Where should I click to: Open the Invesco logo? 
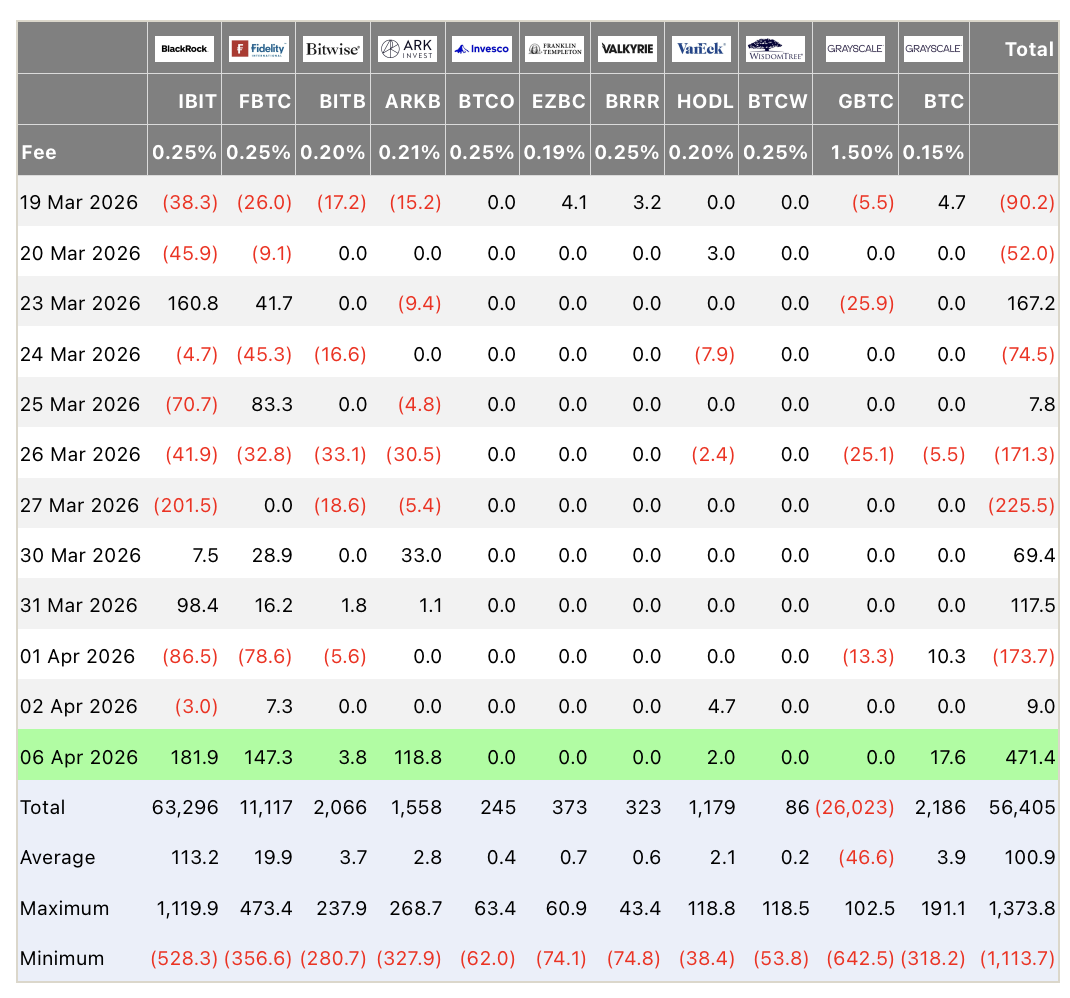481,49
